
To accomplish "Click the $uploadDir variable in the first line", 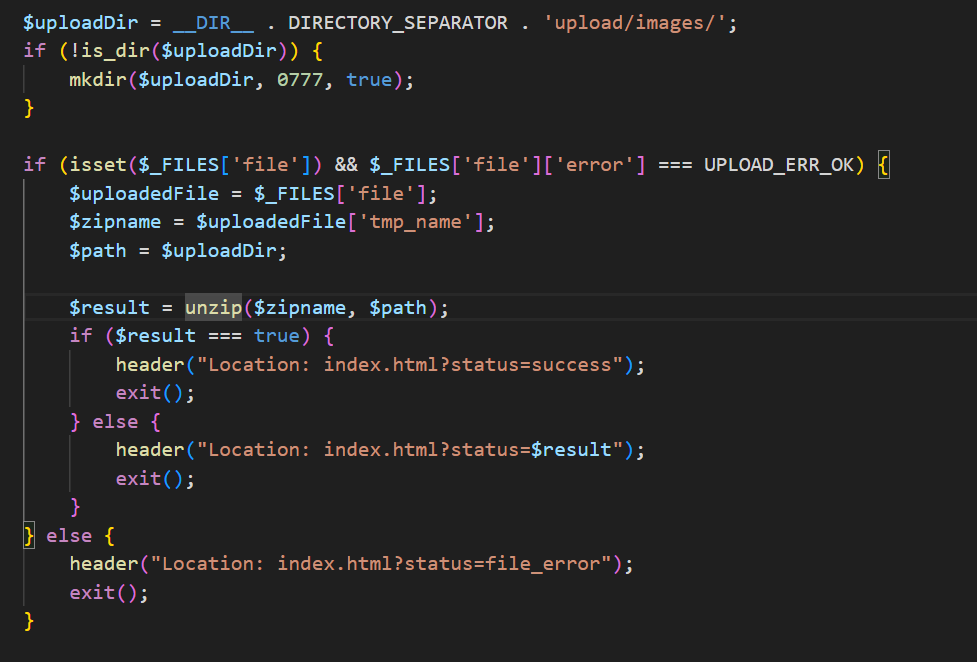I will coord(80,23).
